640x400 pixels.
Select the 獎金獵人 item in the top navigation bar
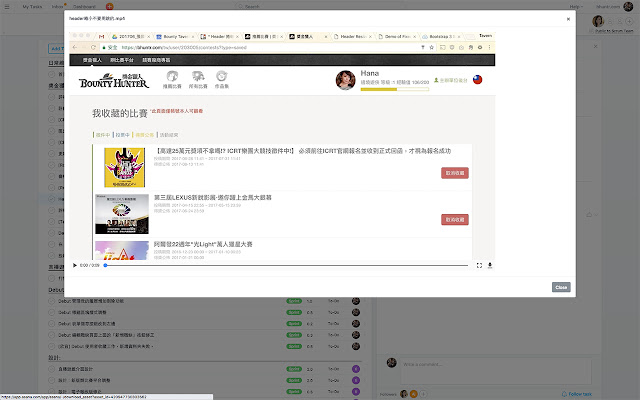[96, 60]
